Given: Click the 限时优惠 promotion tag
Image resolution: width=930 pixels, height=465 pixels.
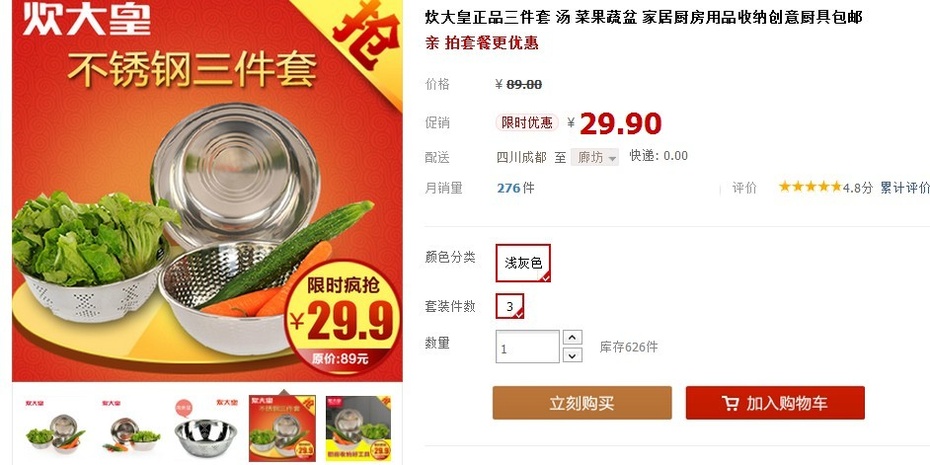Looking at the screenshot, I should coord(527,123).
